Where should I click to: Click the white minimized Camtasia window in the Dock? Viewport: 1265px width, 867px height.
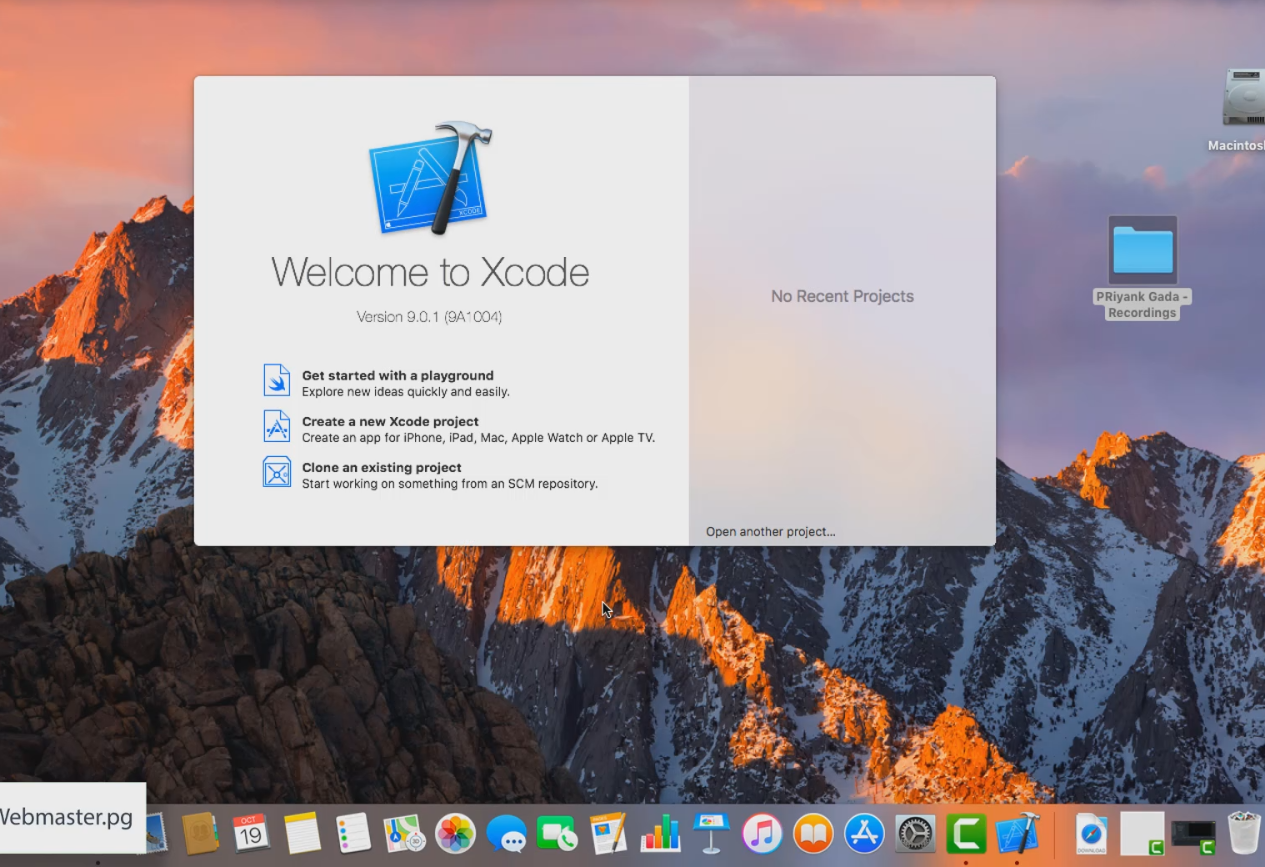point(1142,833)
